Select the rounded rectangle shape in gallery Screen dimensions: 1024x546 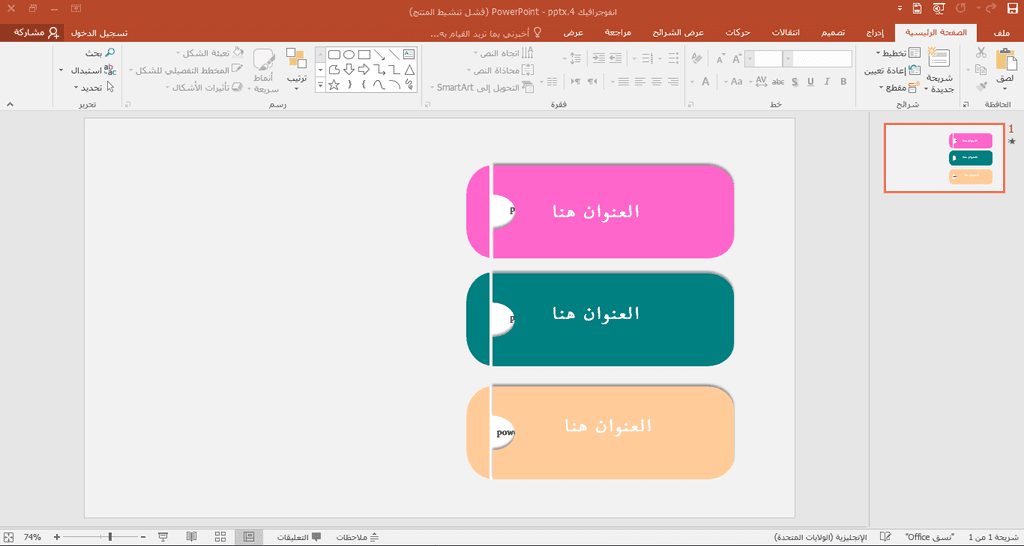tap(334, 54)
